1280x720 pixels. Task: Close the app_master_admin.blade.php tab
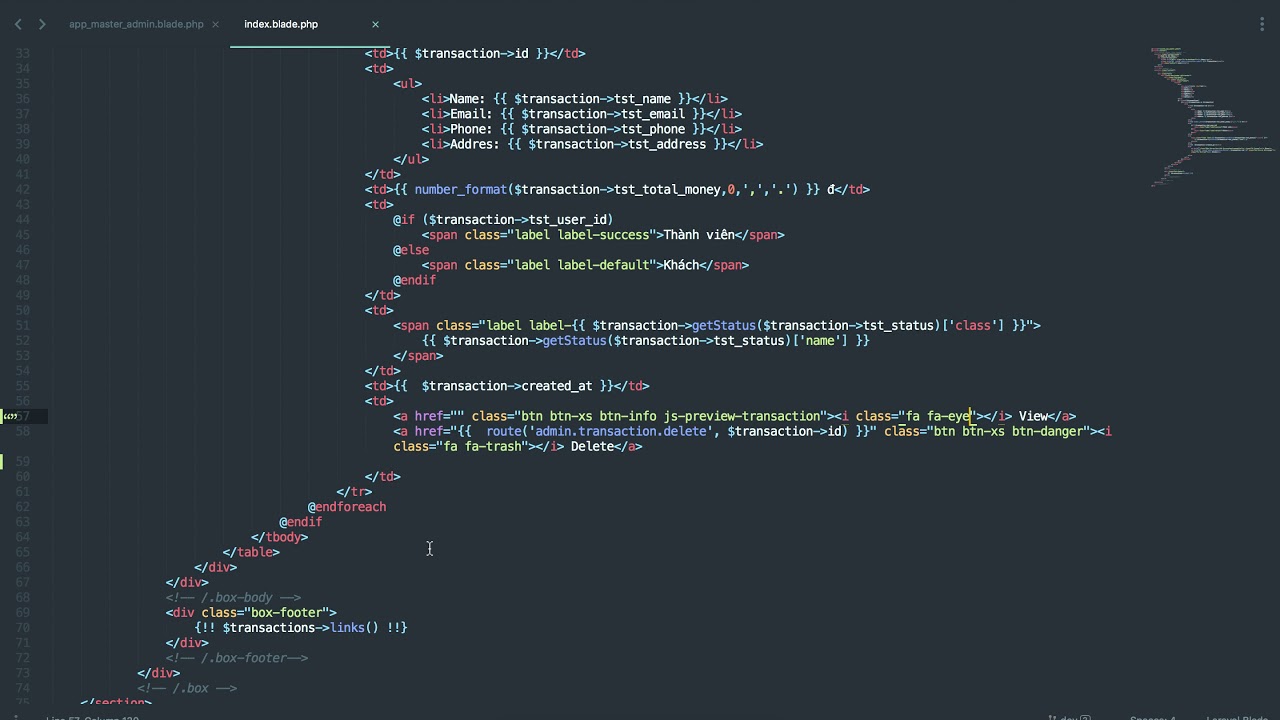pos(215,24)
